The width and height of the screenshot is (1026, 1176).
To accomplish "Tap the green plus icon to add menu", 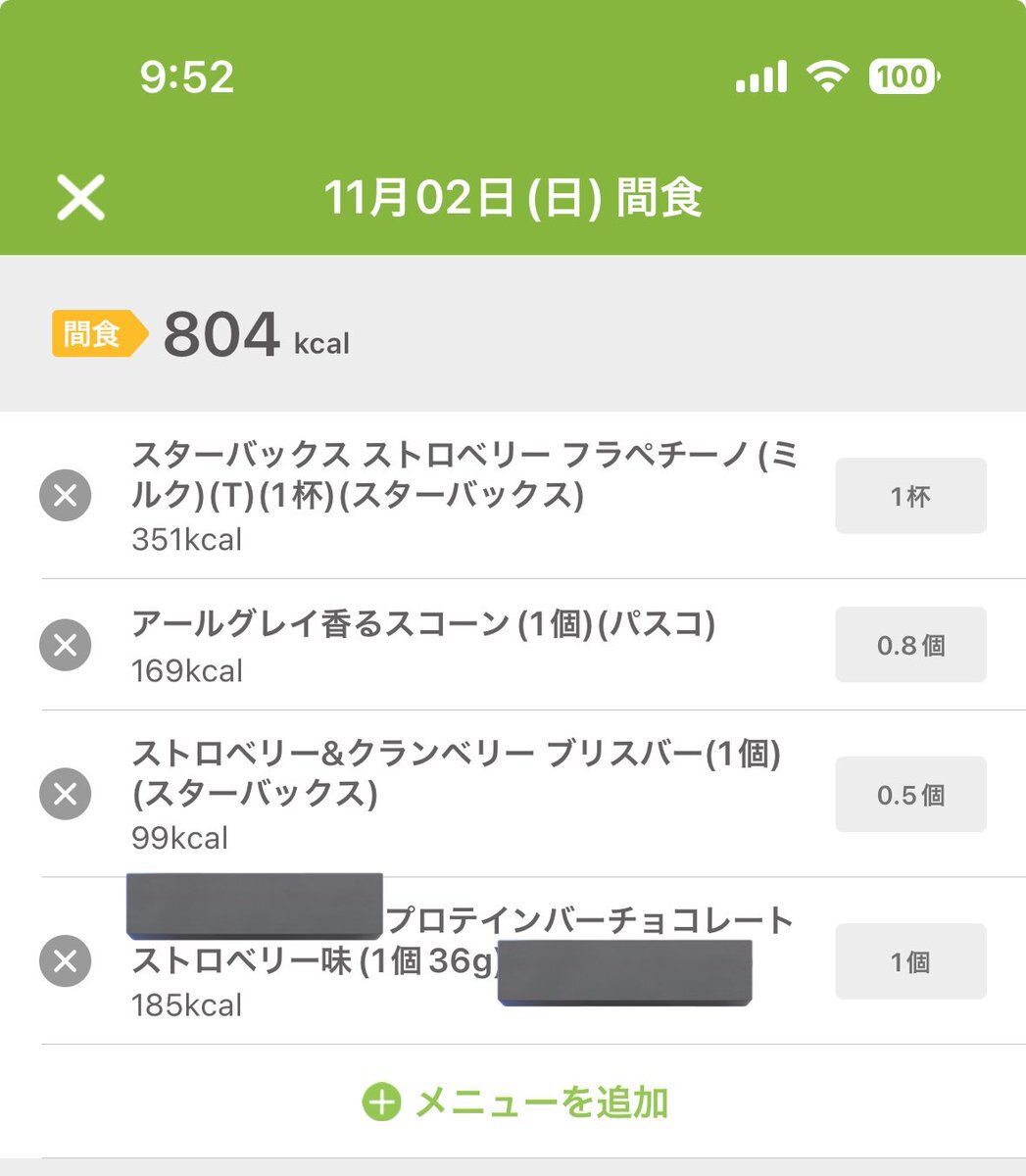I will click(x=381, y=1102).
